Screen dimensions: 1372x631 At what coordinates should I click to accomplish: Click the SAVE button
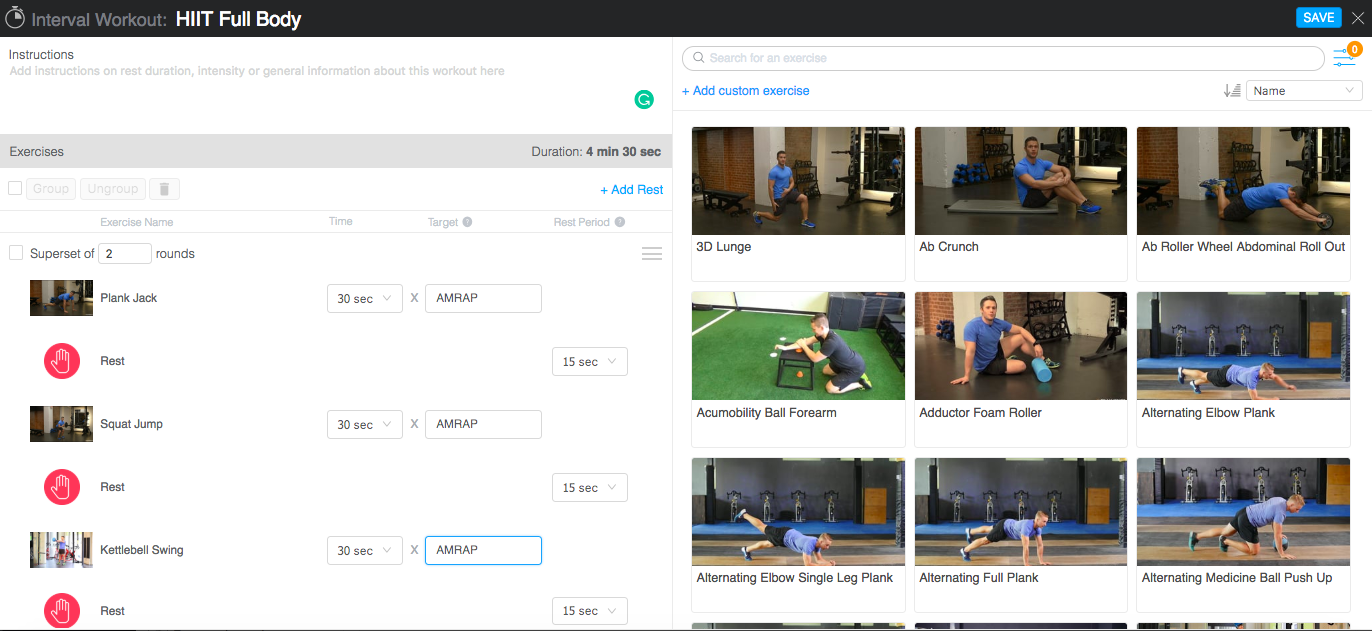(1318, 18)
